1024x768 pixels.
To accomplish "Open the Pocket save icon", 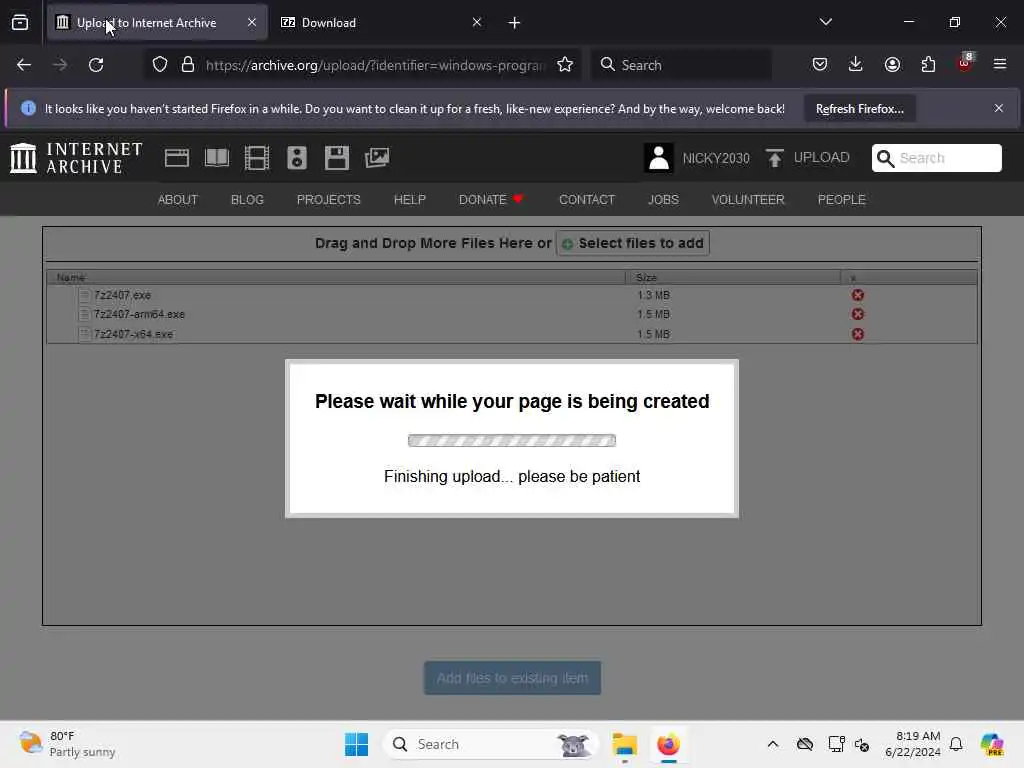I will [x=820, y=65].
